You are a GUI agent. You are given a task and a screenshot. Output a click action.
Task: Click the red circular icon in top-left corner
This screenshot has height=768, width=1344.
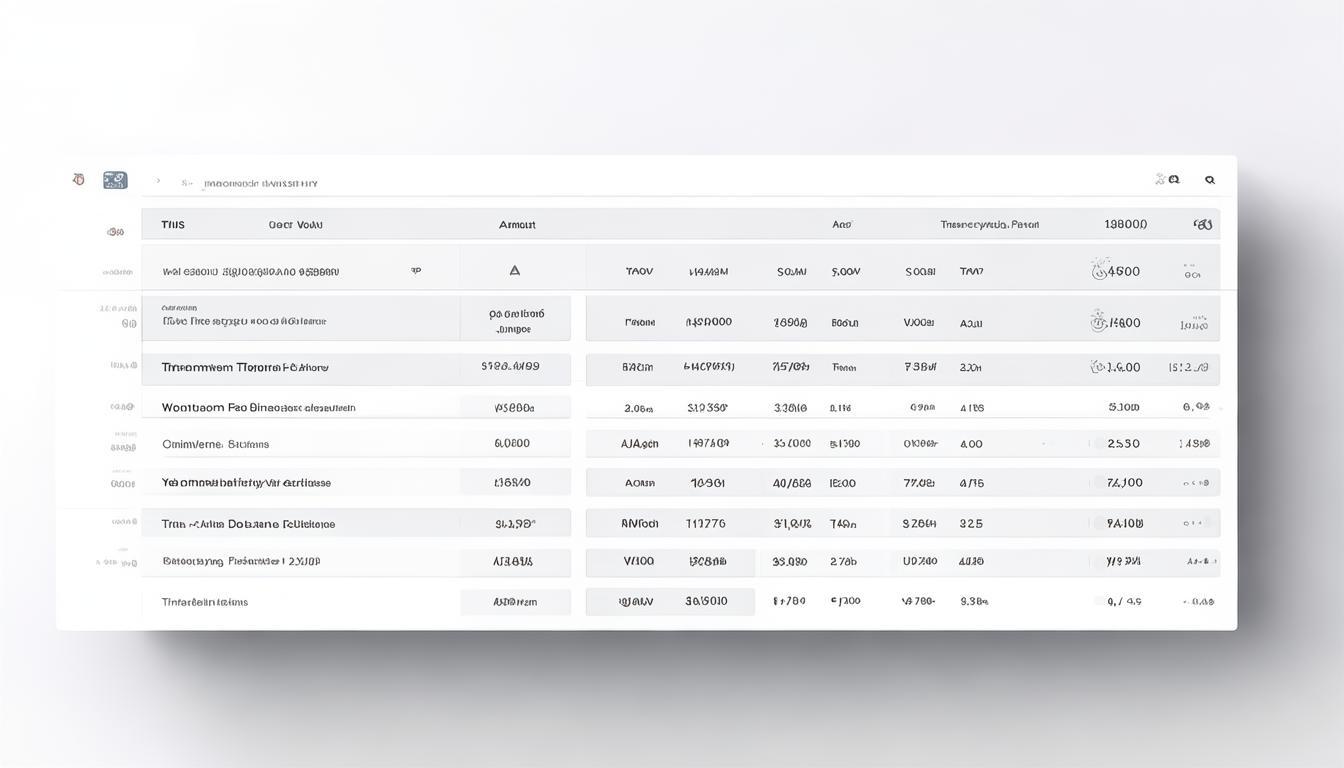point(78,180)
